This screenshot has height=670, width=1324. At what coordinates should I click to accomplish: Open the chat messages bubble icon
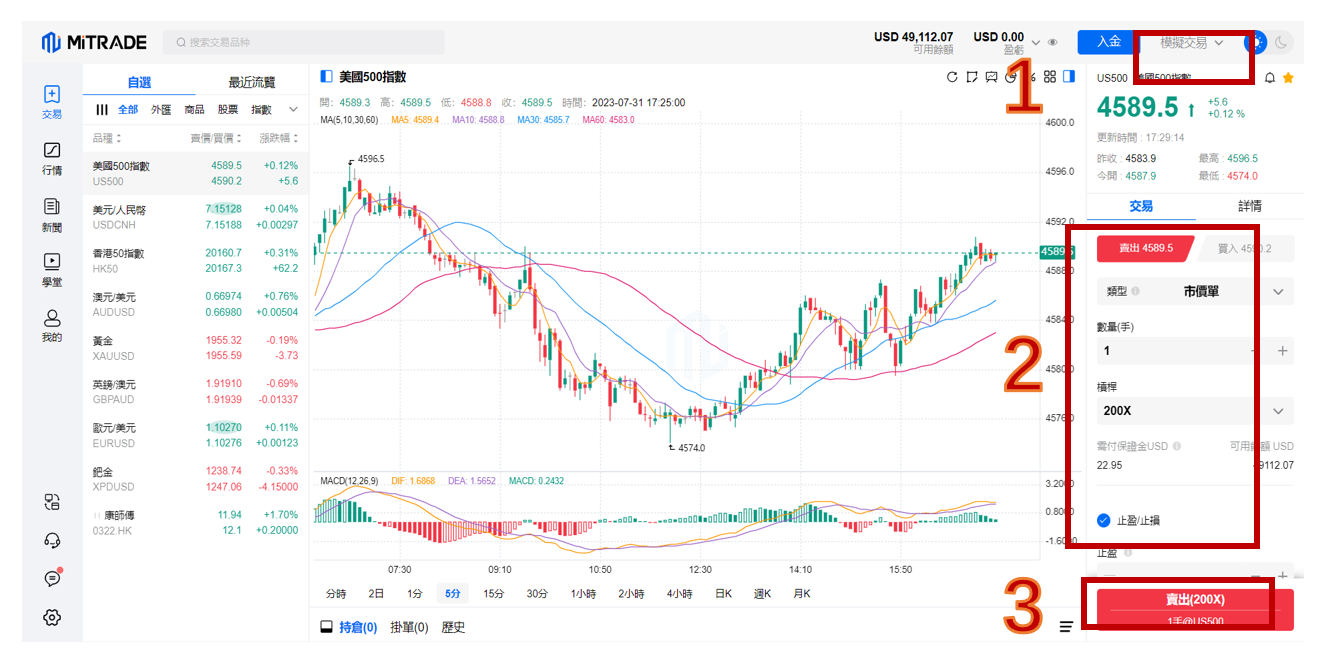pos(52,578)
